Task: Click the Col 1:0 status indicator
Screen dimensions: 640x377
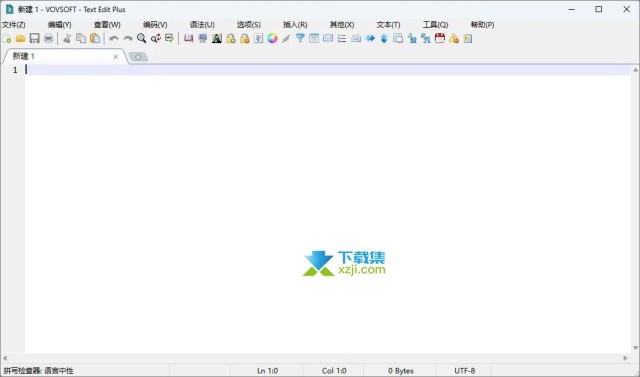Action: (x=334, y=371)
